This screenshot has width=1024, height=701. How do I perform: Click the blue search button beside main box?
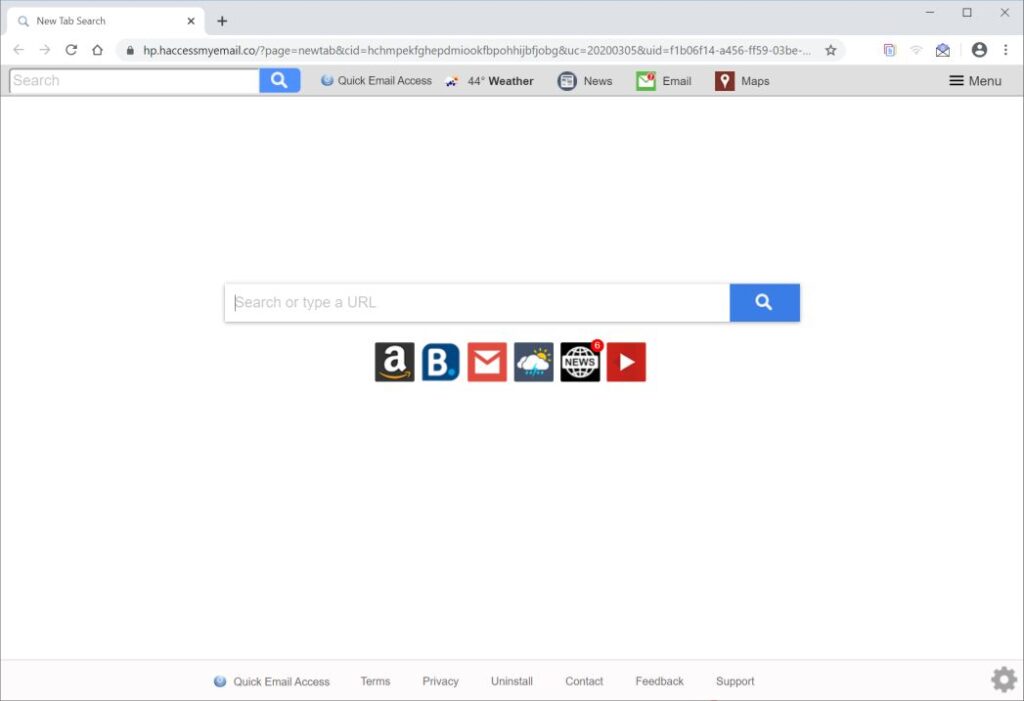765,302
